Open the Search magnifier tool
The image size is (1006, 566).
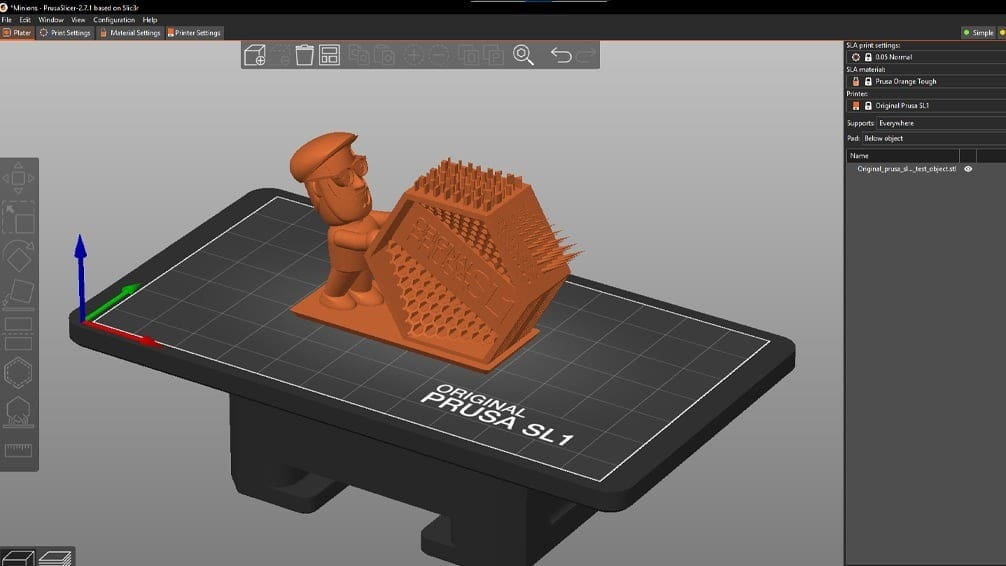click(524, 55)
